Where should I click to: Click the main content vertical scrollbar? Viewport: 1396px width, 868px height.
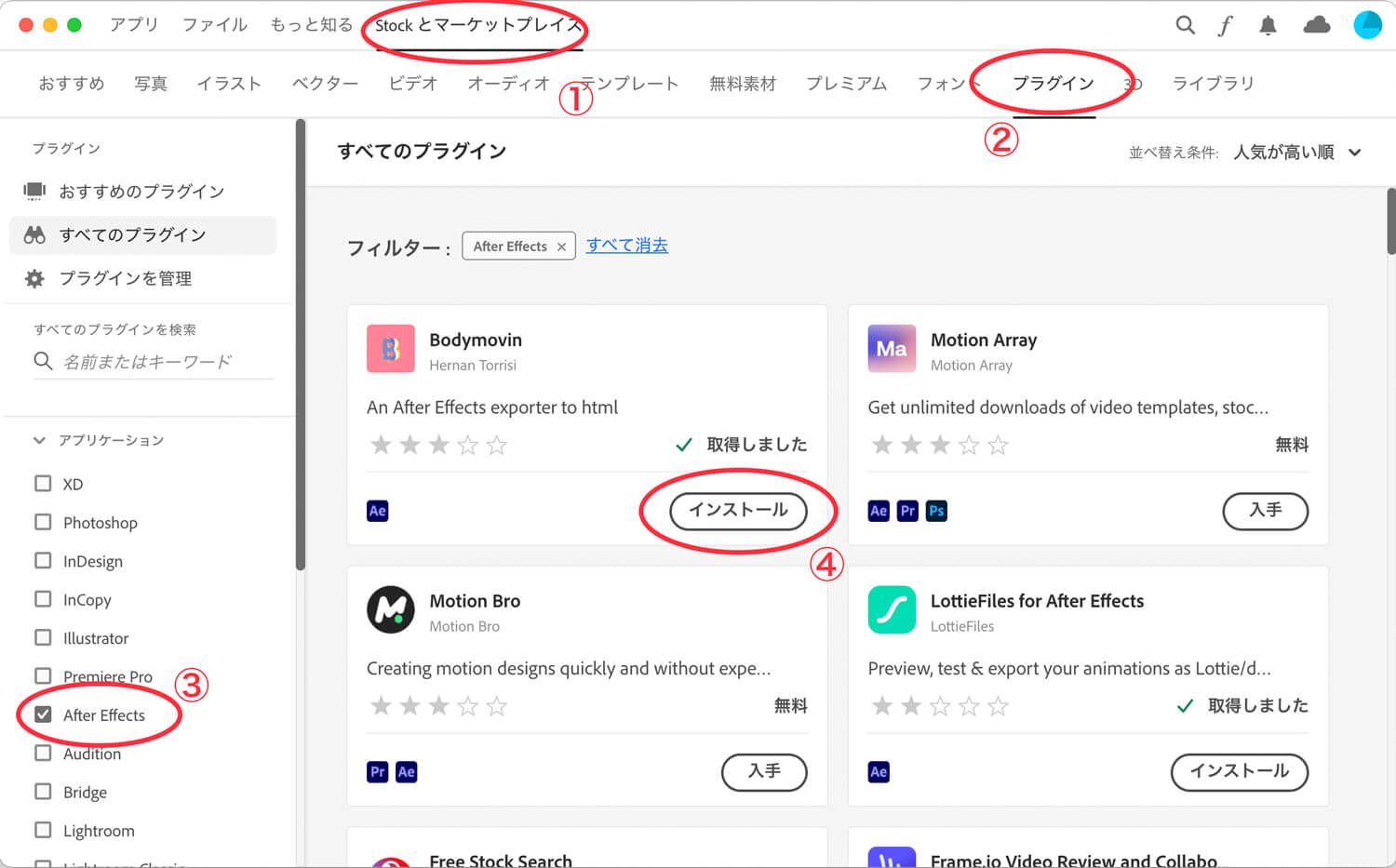(1390, 221)
